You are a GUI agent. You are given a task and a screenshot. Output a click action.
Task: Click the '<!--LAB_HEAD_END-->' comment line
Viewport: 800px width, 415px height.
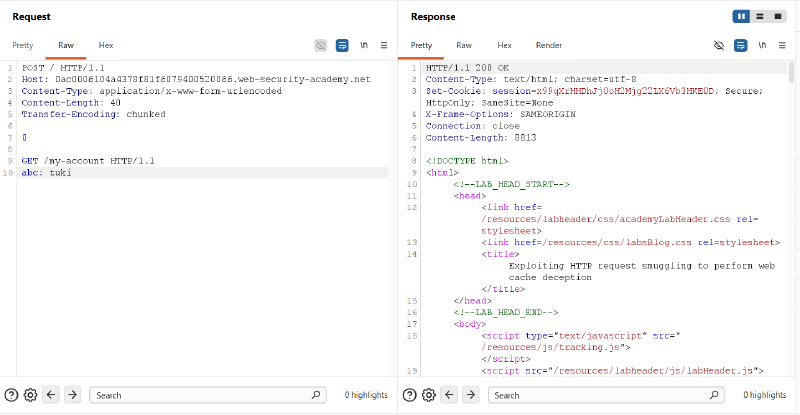point(506,312)
